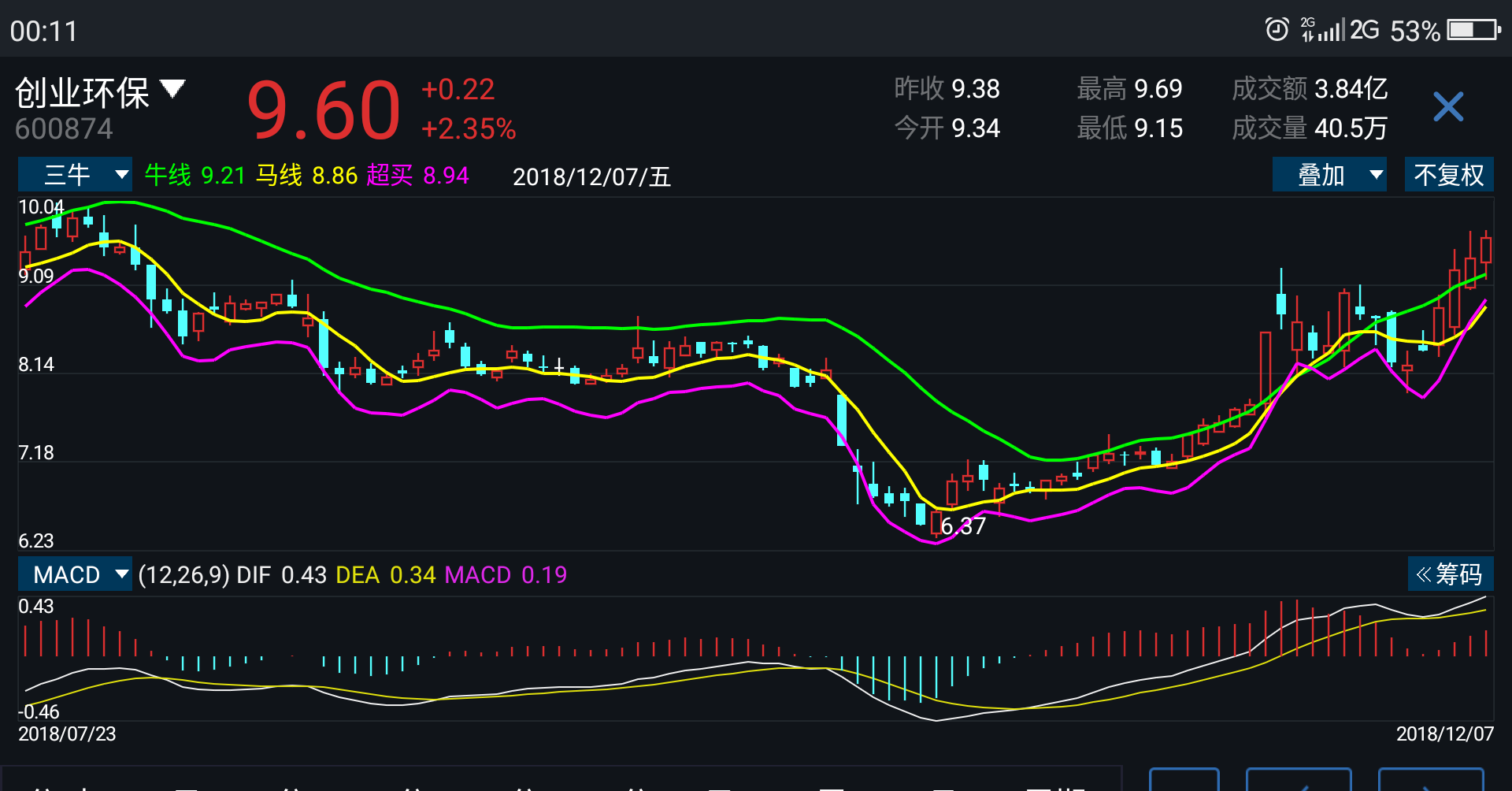The width and height of the screenshot is (1512, 791).
Task: Tap the battery indicator icon
Action: (x=1474, y=30)
